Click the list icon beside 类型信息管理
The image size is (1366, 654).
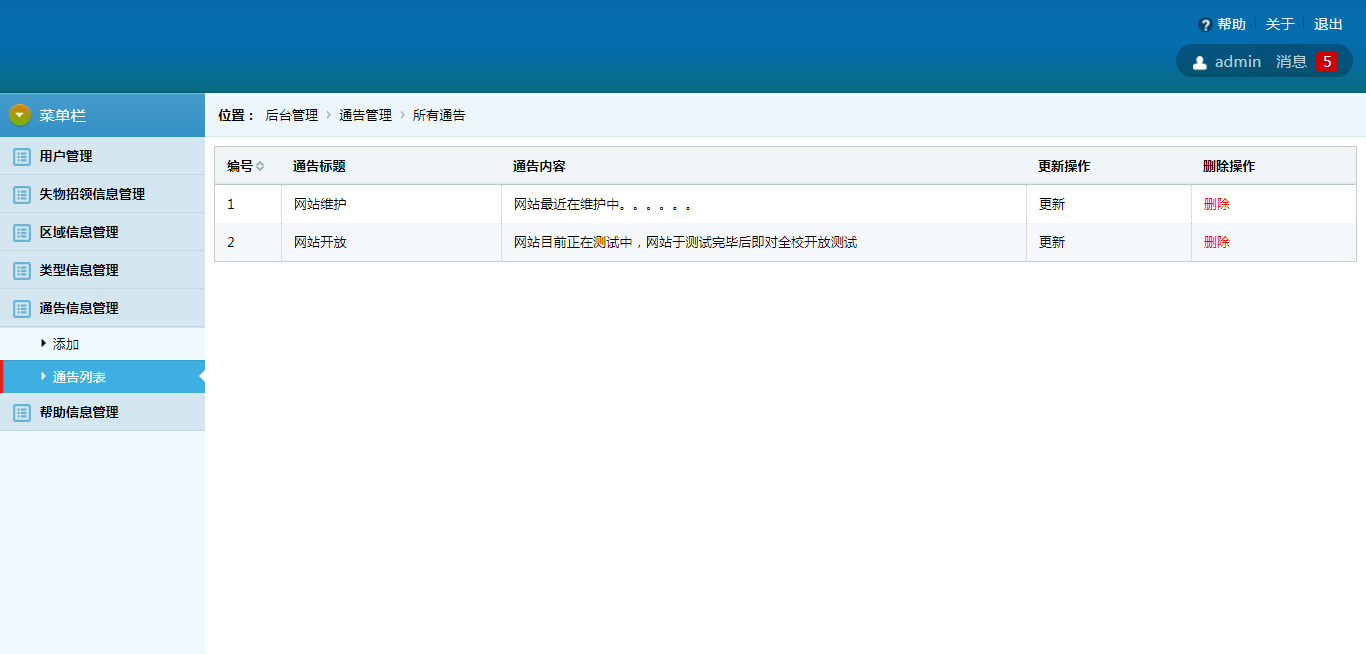[x=22, y=270]
